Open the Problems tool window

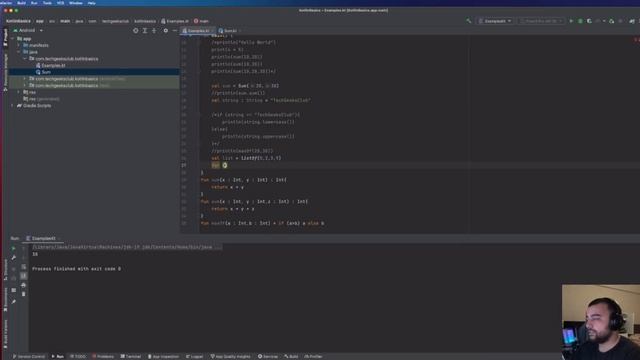tap(103, 357)
